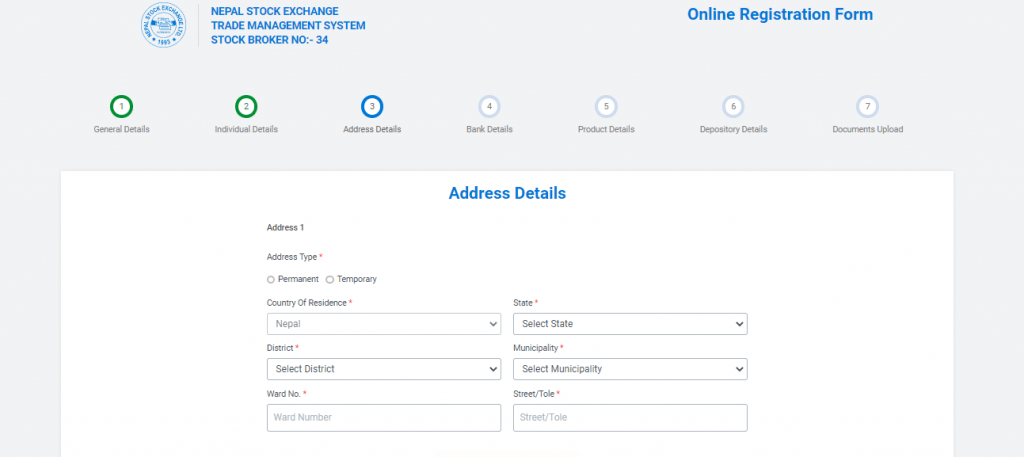1024x457 pixels.
Task: Expand the Select District dropdown
Action: 384,369
